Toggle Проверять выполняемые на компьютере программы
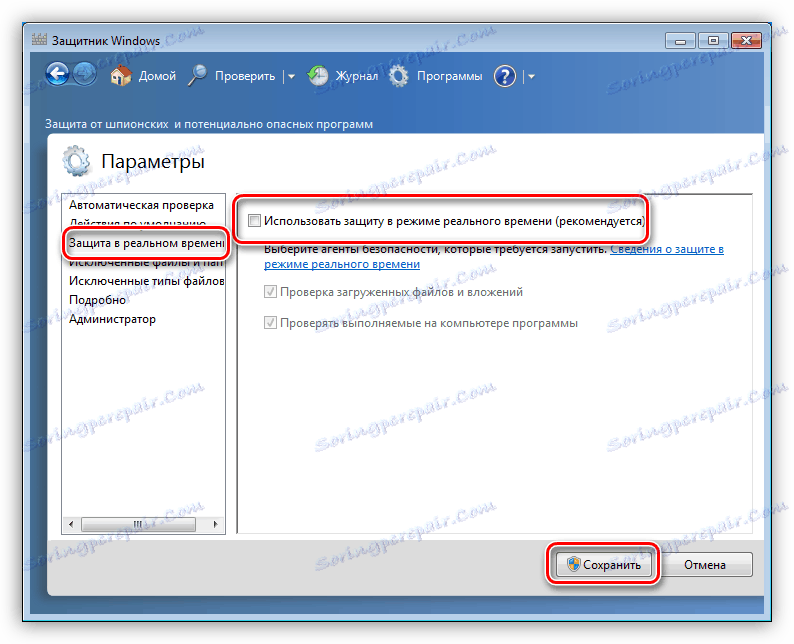The height and width of the screenshot is (644, 794). point(270,323)
